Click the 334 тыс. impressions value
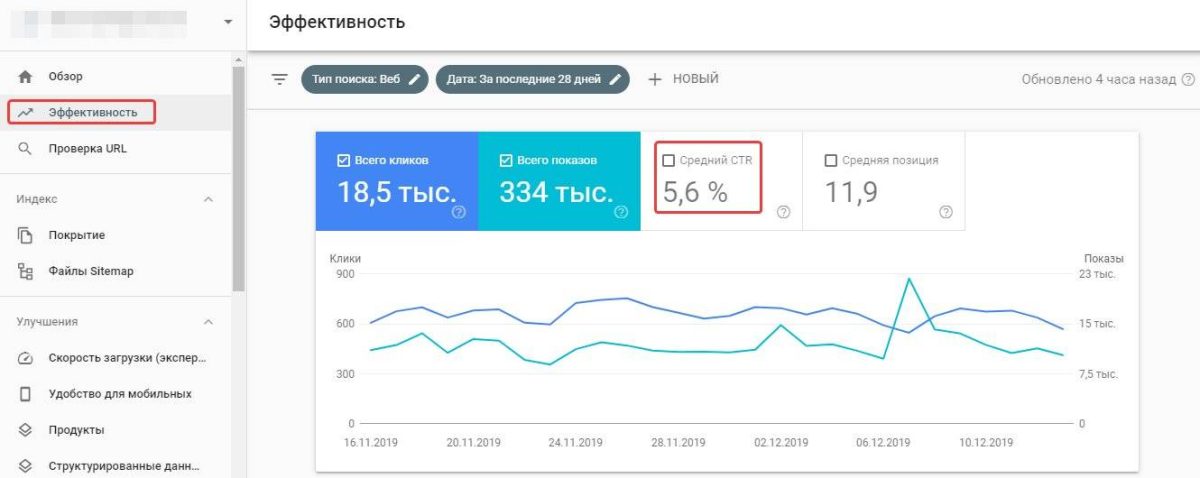1200x478 pixels. click(556, 192)
